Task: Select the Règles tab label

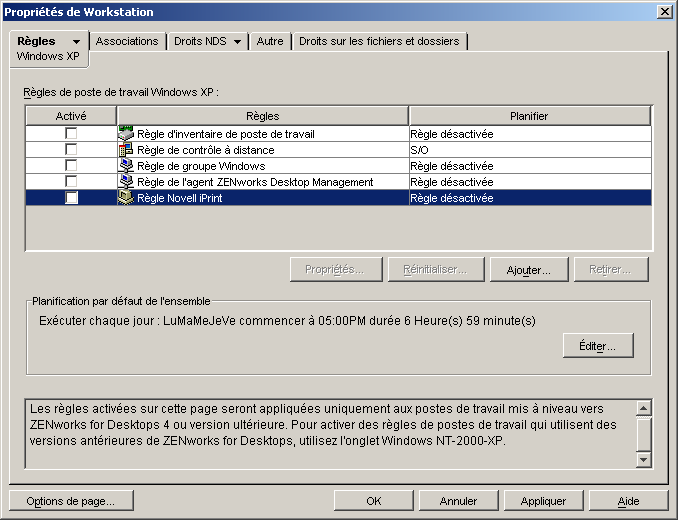Action: (36, 41)
